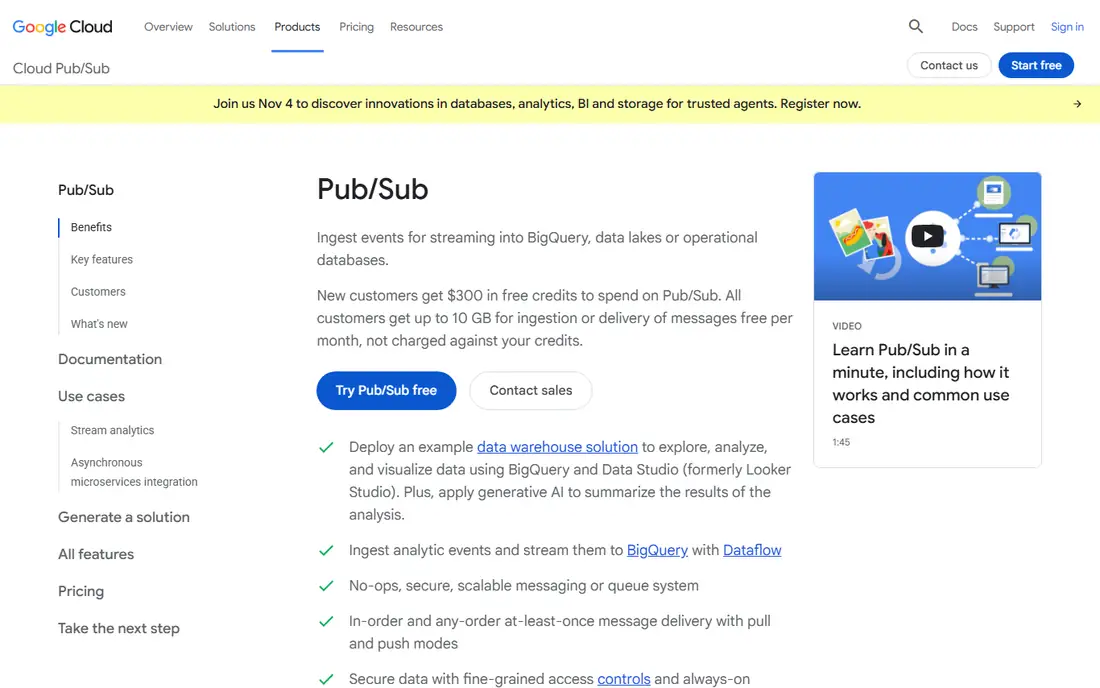Open the Support link
The height and width of the screenshot is (688, 1100).
(1013, 27)
